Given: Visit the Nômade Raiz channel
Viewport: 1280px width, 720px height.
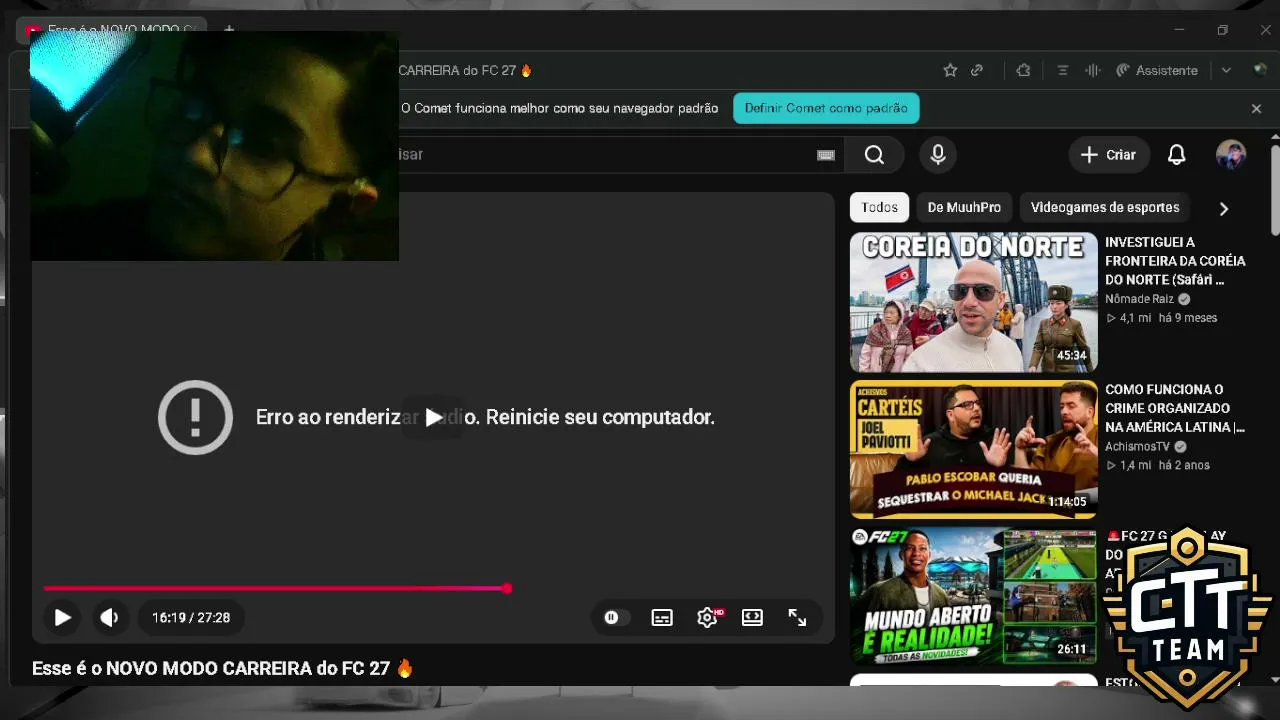Looking at the screenshot, I should point(1139,299).
